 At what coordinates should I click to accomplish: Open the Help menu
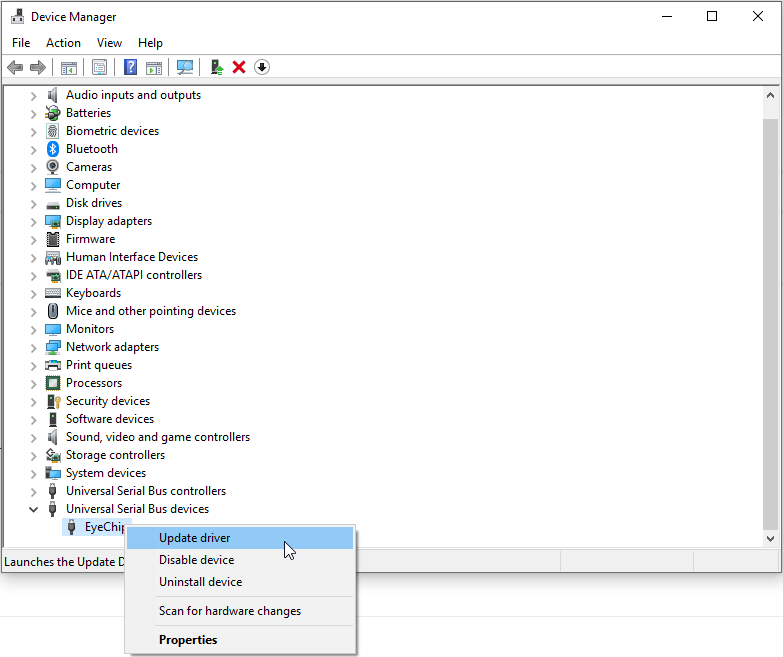point(150,43)
